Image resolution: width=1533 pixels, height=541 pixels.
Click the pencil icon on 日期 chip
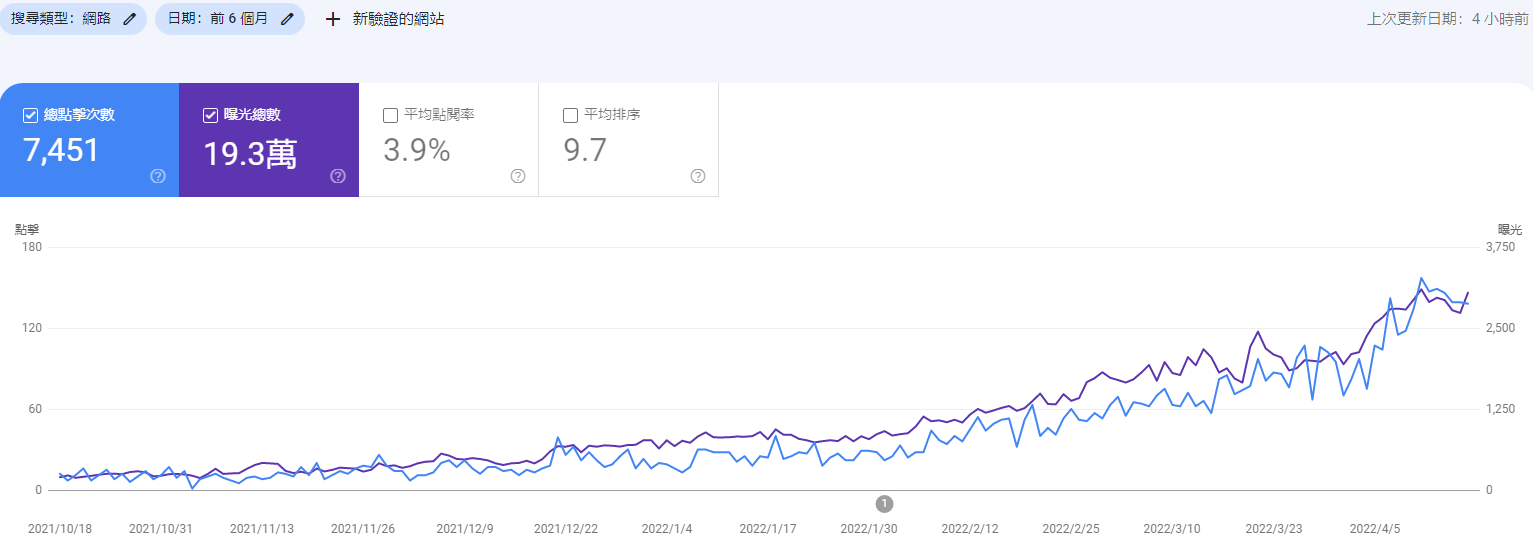pos(287,19)
